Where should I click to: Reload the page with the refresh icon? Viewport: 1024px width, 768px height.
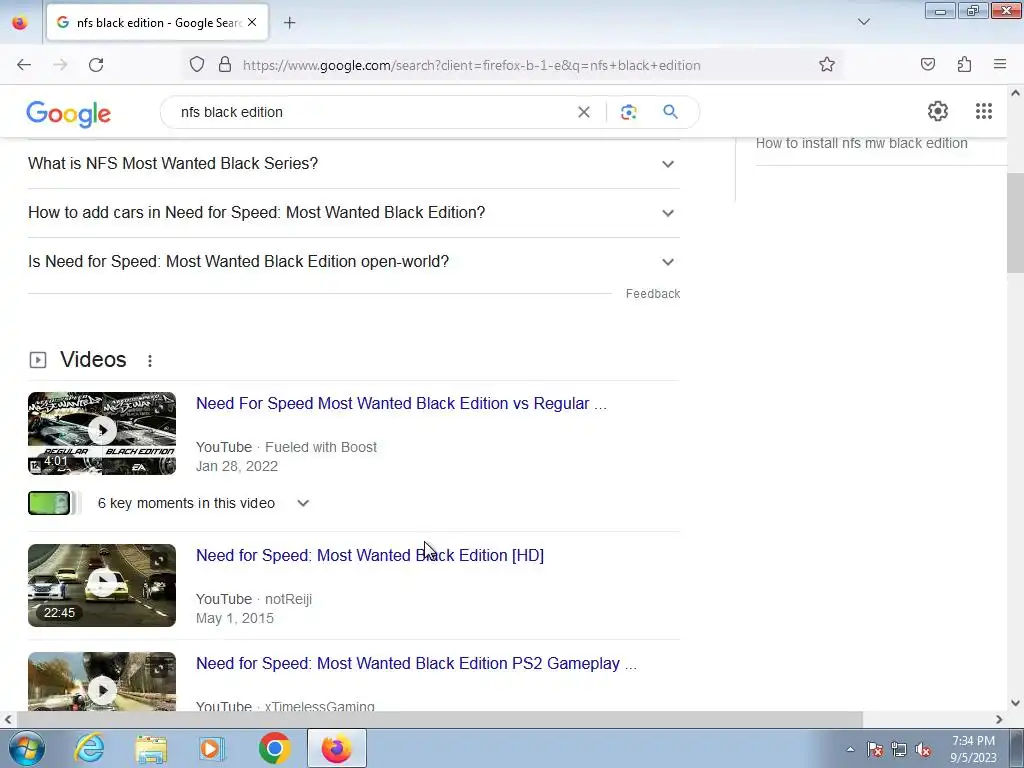(96, 65)
